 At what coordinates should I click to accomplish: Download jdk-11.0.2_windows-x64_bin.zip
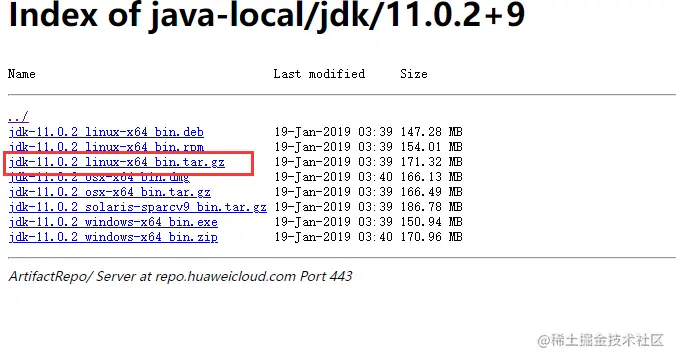[113, 237]
